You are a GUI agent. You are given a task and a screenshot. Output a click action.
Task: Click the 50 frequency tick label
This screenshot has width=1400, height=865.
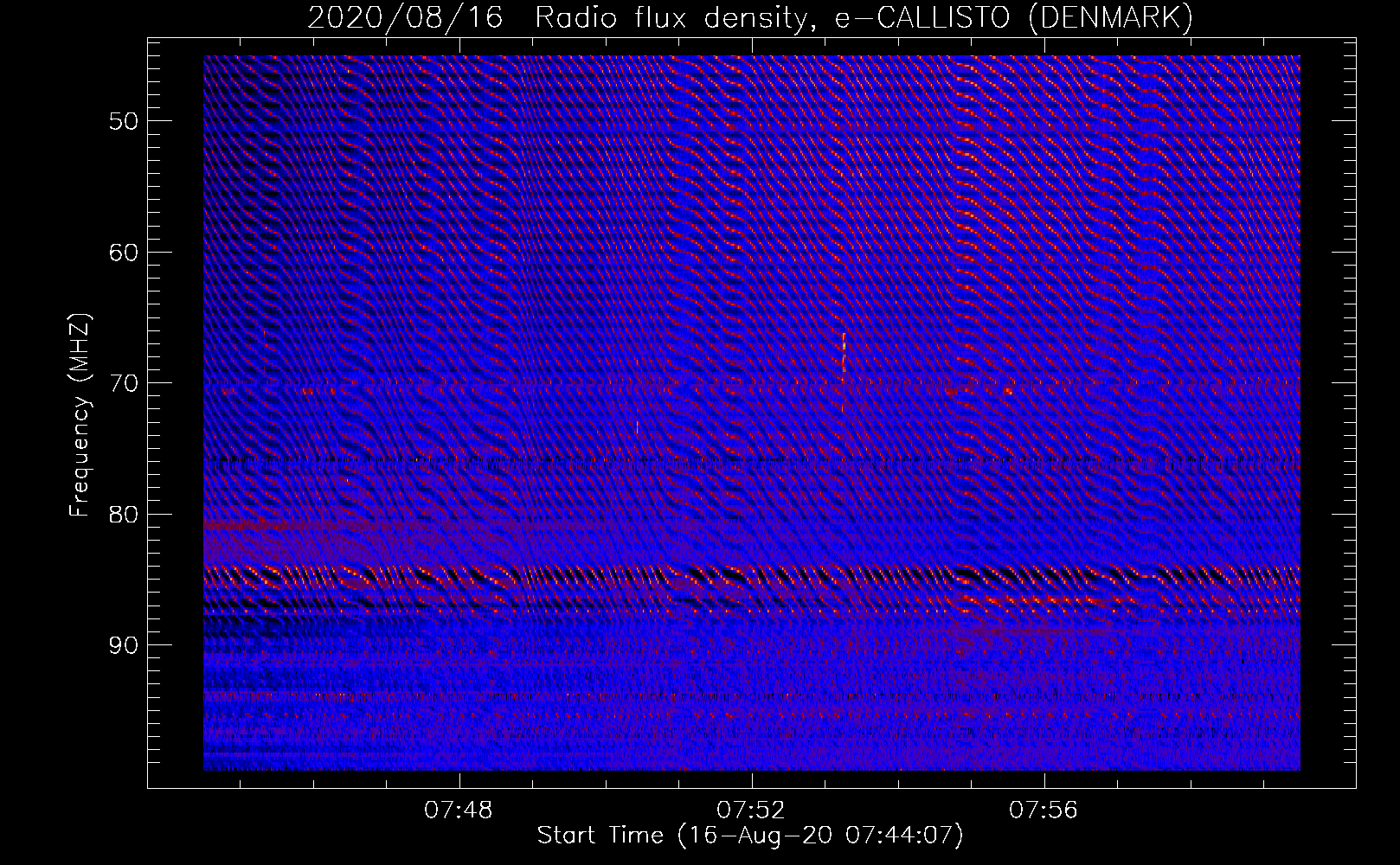(123, 121)
